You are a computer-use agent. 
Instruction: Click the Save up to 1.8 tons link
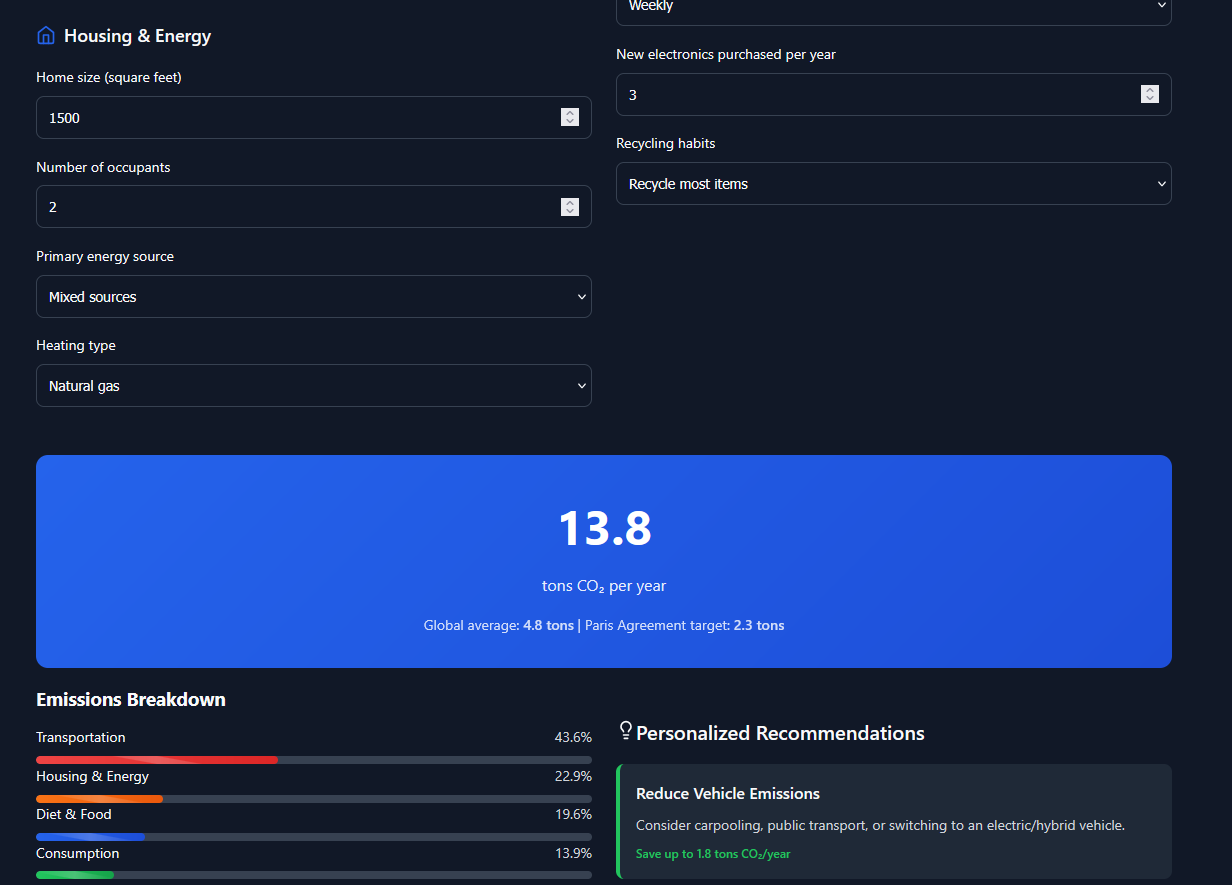point(713,854)
